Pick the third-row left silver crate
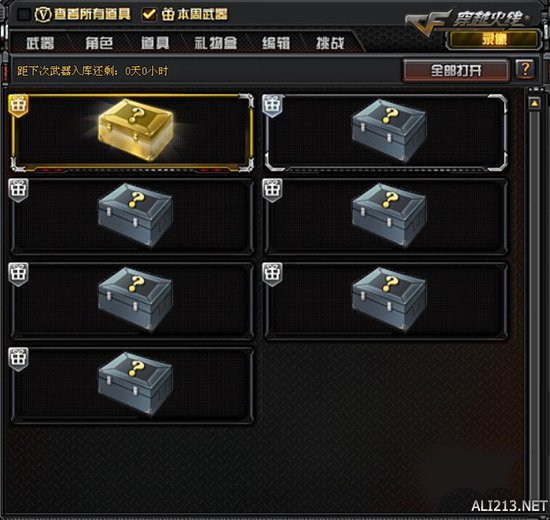Viewport: 550px width, 520px height. coord(135,299)
